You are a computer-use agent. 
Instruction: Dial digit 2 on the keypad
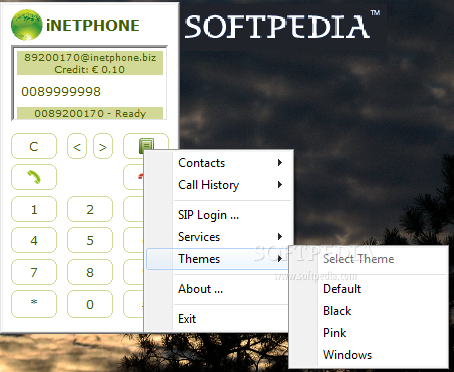point(90,209)
